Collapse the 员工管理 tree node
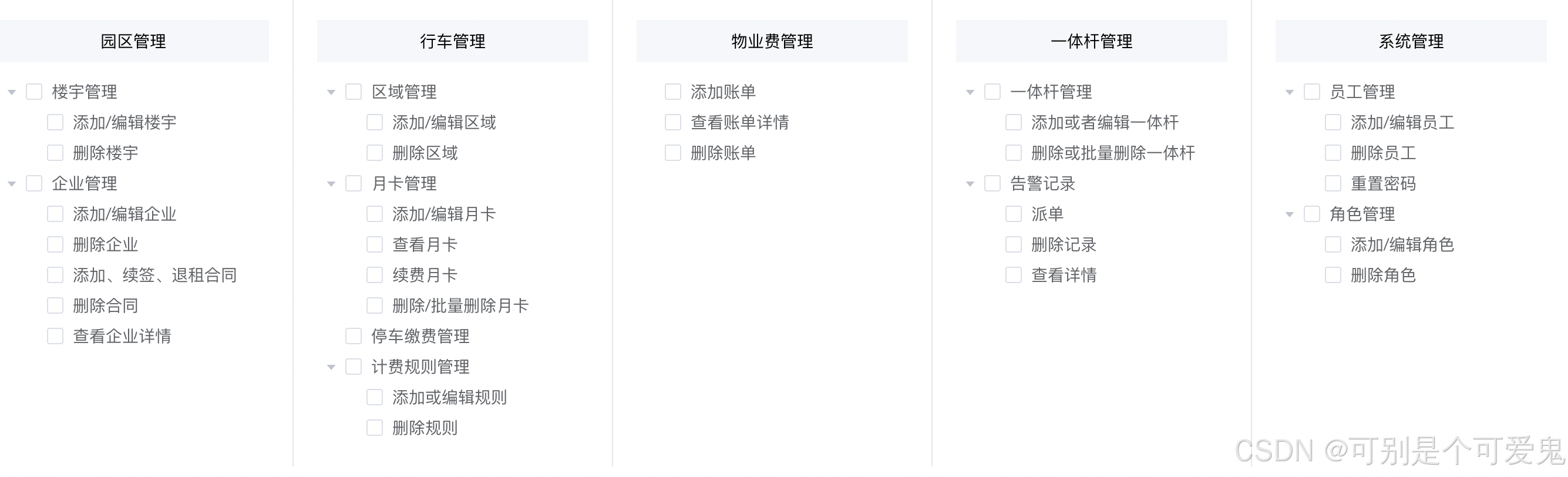 [x=1288, y=92]
